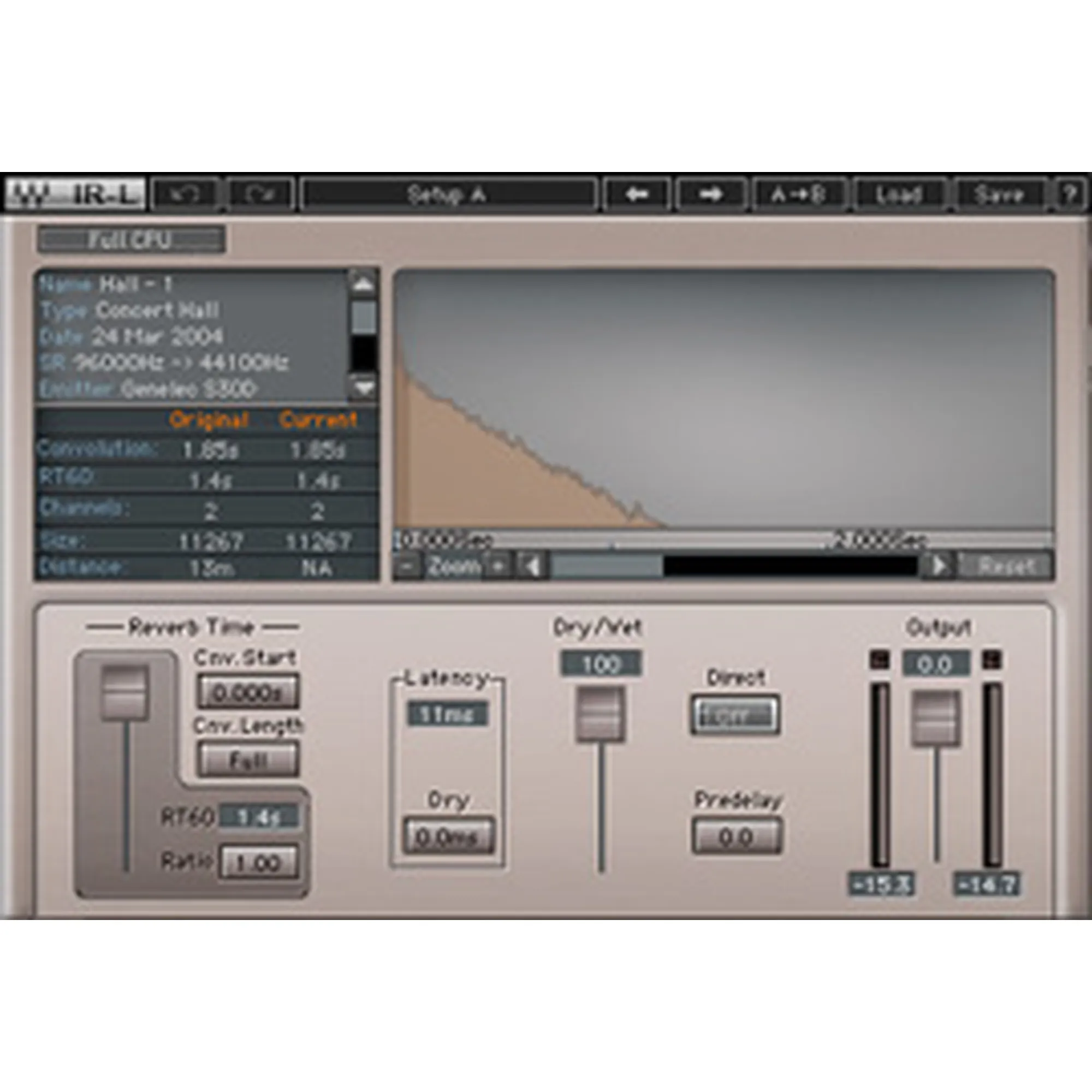Go to previous preset with left arrow
Image resolution: width=1092 pixels, height=1092 pixels.
pos(637,194)
